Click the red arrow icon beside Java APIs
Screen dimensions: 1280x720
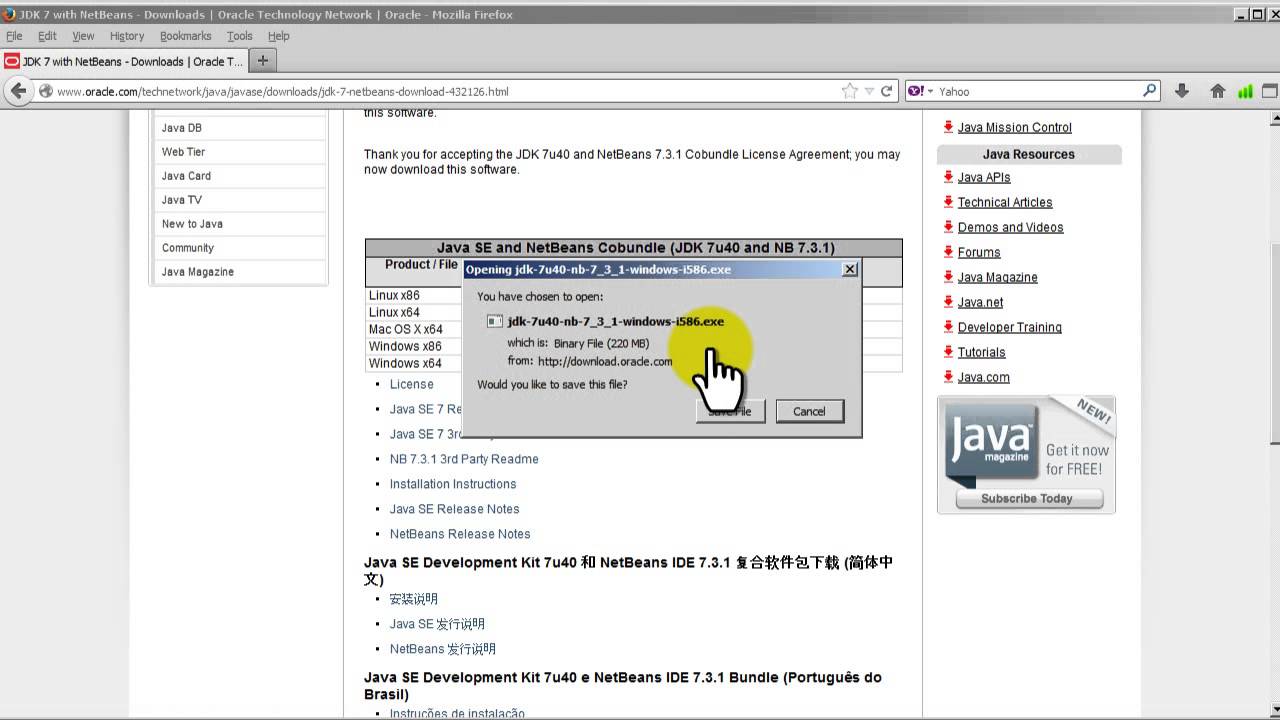[948, 177]
